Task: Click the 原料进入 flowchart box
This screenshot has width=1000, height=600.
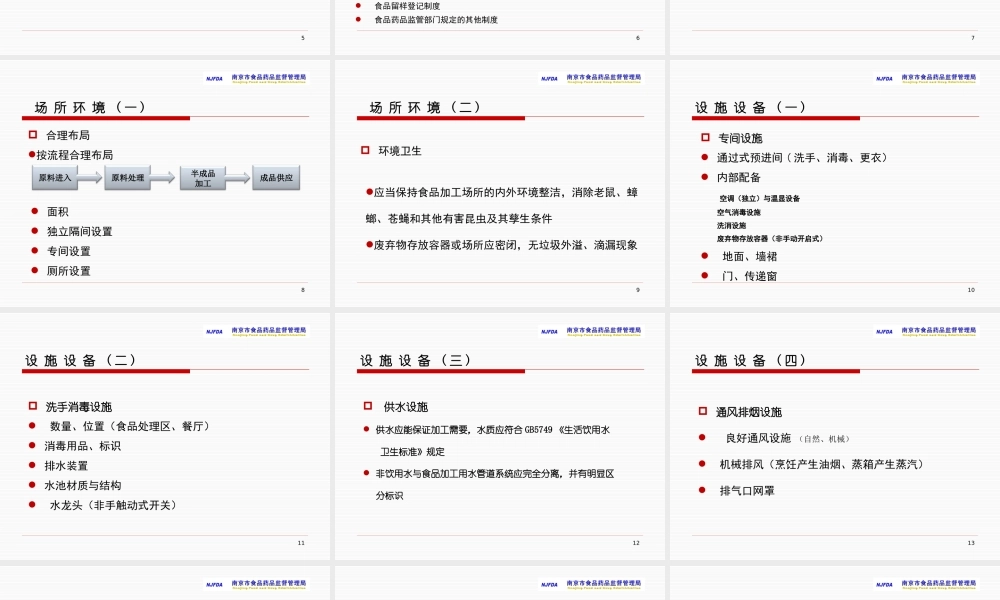Action: pyautogui.click(x=55, y=178)
